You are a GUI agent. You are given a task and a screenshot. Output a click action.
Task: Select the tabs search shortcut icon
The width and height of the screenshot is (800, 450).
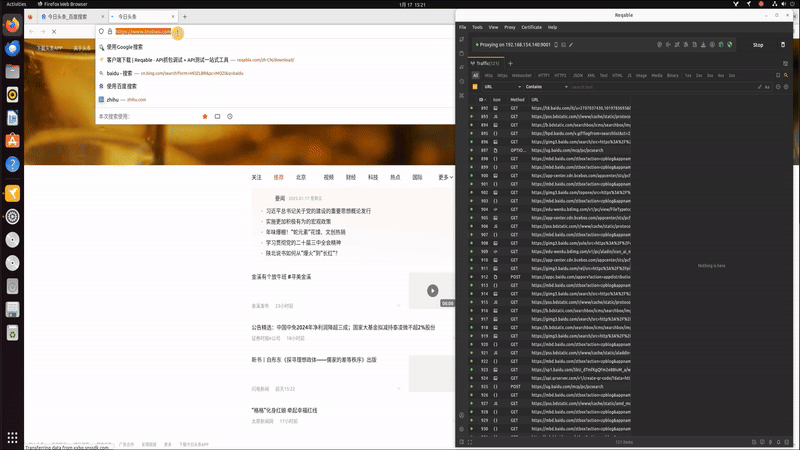point(217,116)
